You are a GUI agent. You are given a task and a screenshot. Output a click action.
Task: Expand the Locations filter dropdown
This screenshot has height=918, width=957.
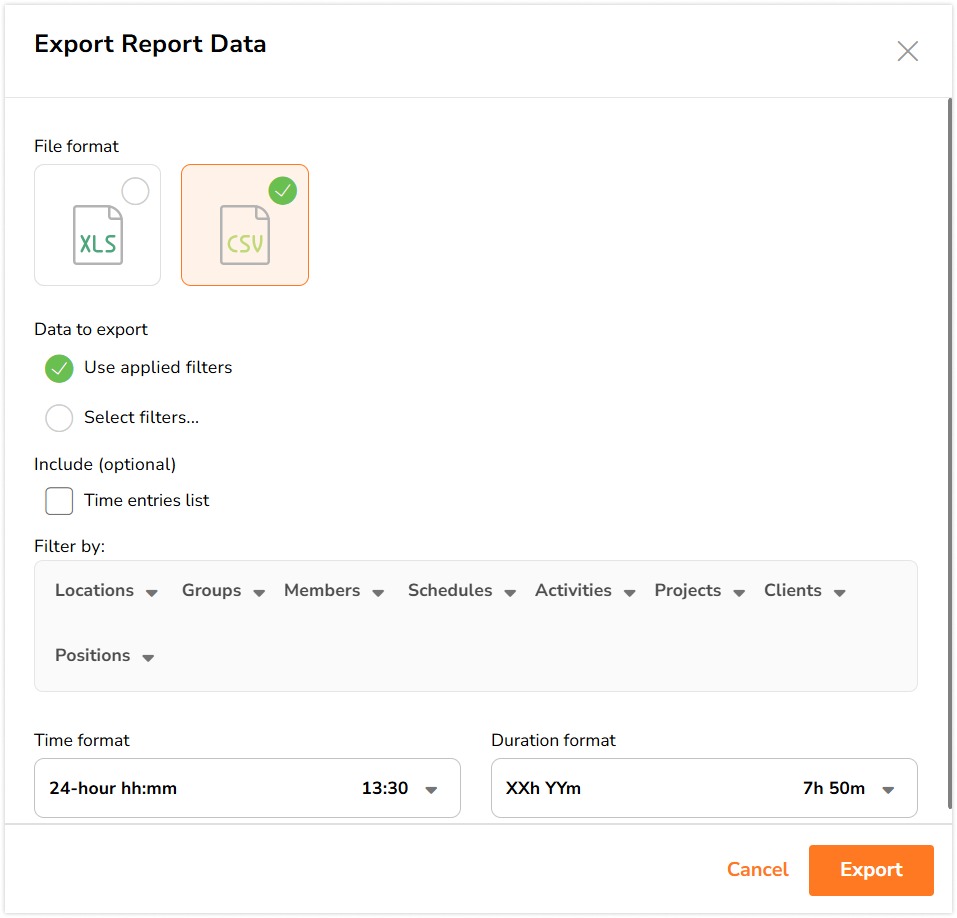(x=106, y=591)
